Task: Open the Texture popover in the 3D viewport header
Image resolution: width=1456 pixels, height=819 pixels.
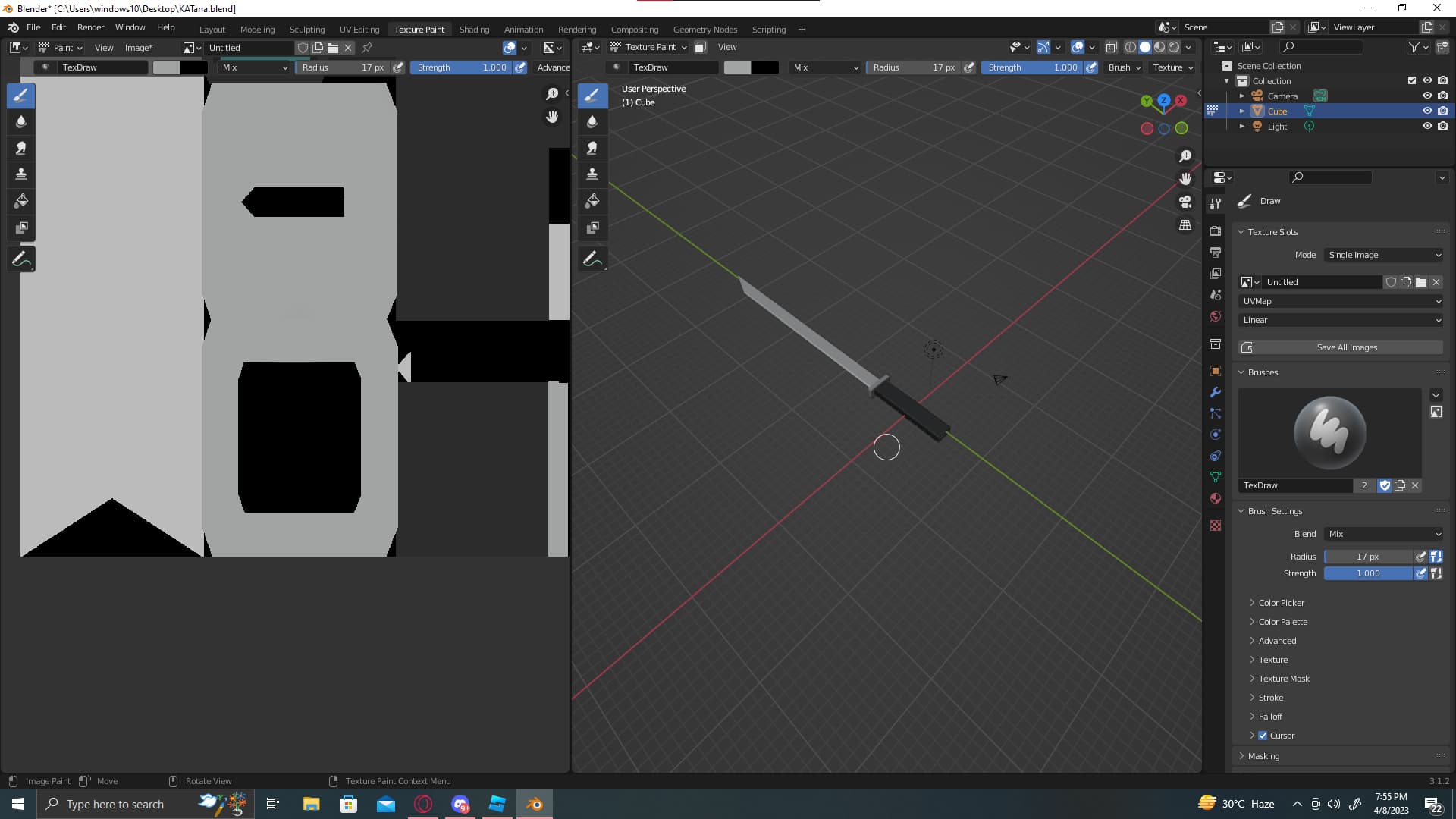Action: click(1172, 67)
